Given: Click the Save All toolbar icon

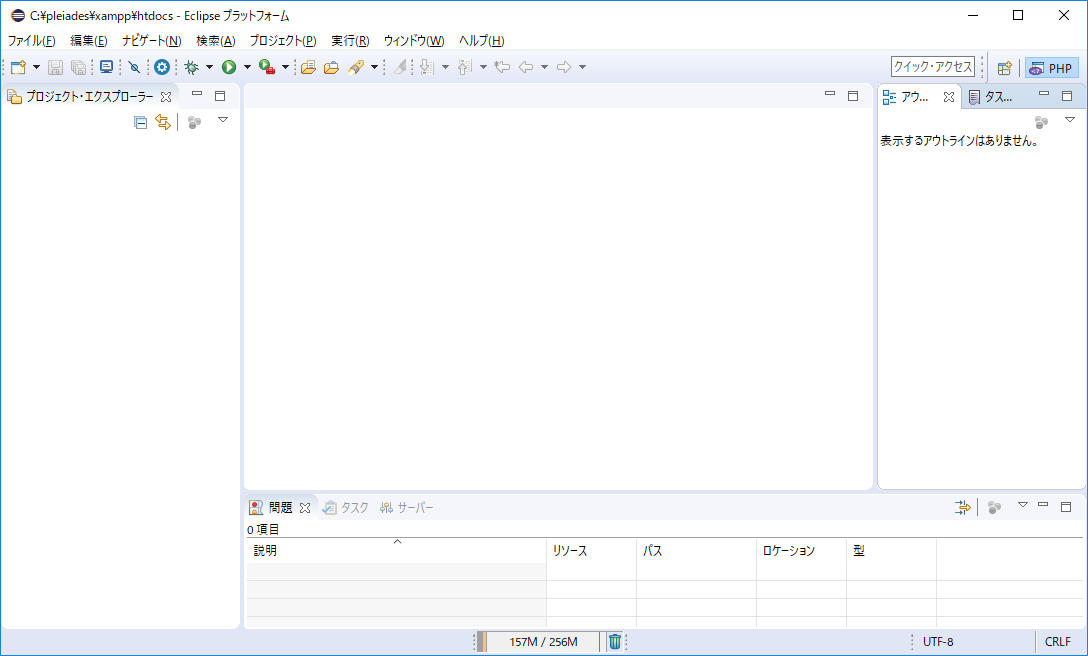Looking at the screenshot, I should (78, 66).
